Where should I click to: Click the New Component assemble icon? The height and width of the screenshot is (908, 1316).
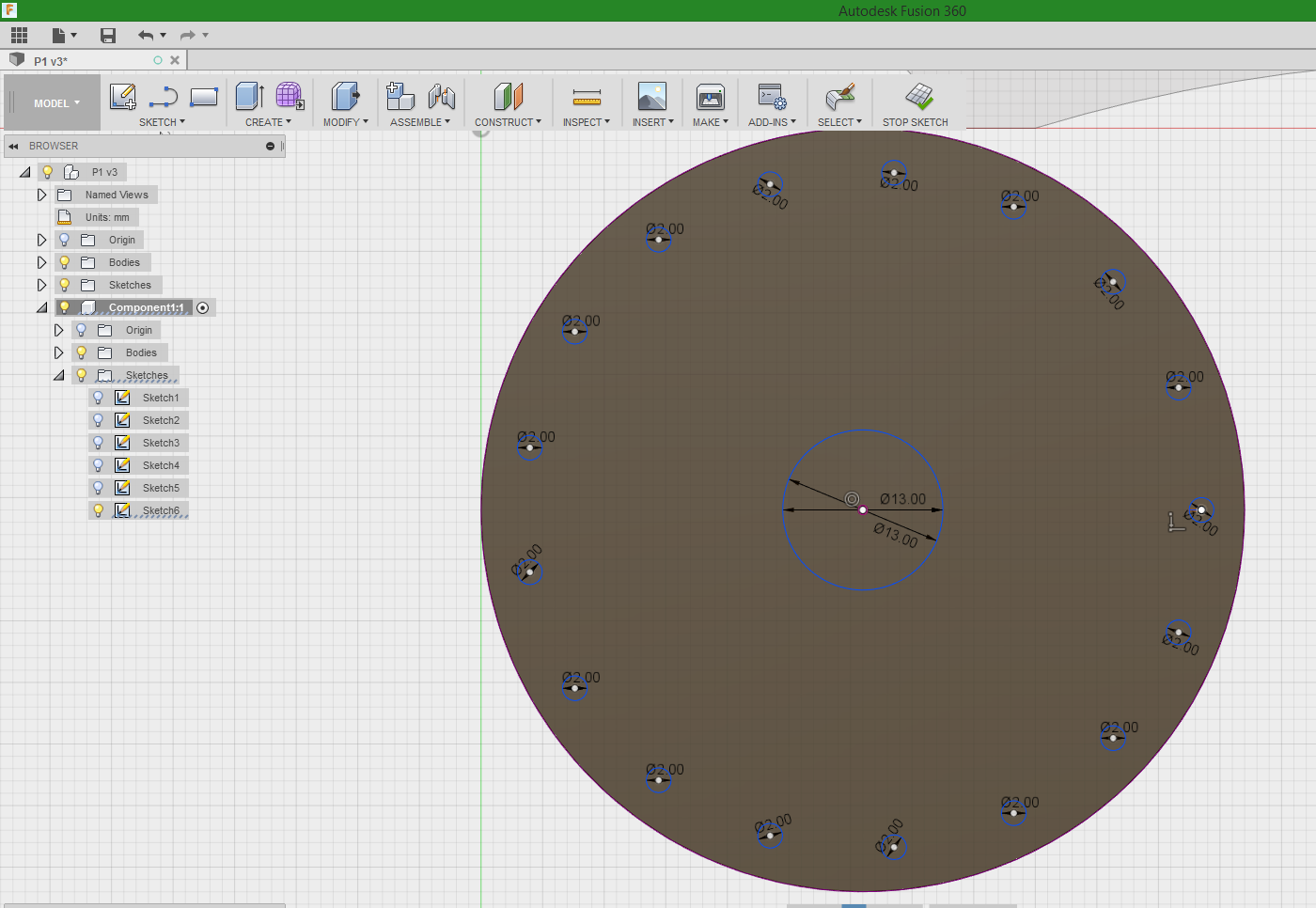(x=400, y=97)
